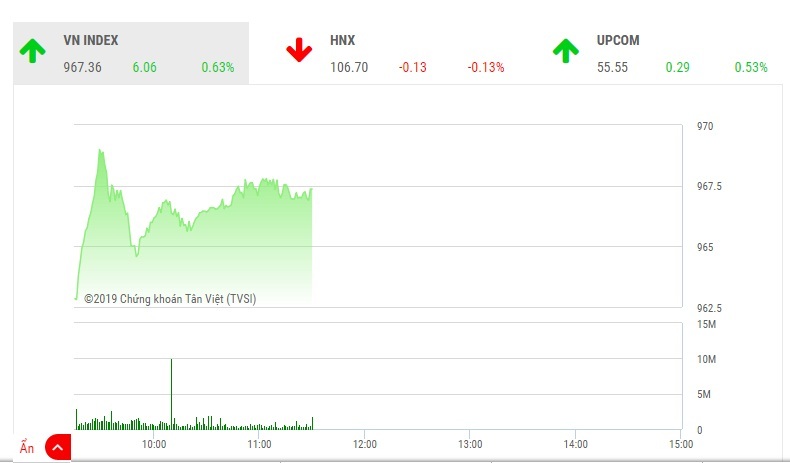This screenshot has width=790, height=463.
Task: Click the green up arrow beside UPCOM
Action: click(x=565, y=50)
